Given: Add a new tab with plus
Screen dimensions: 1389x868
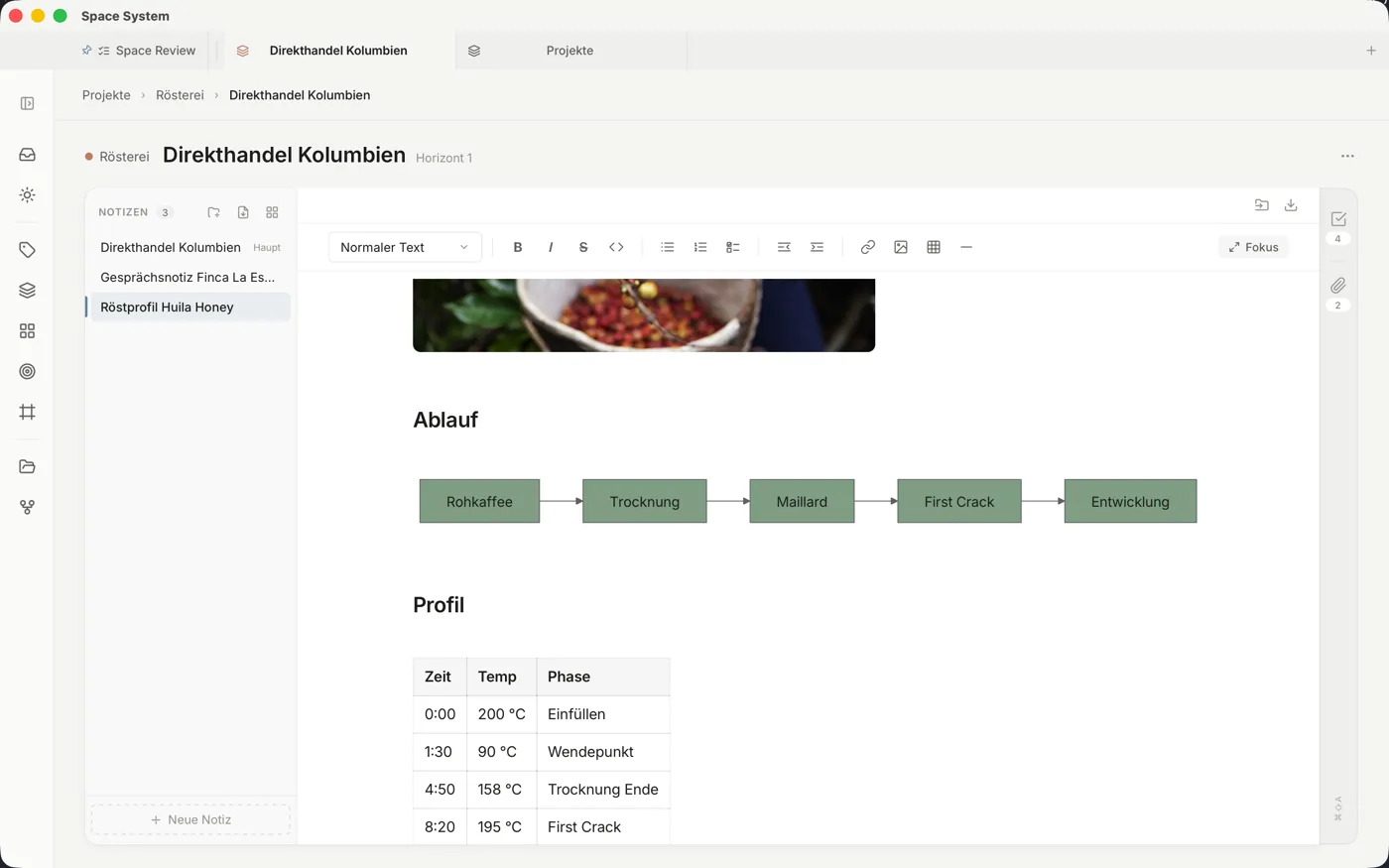Looking at the screenshot, I should tap(1371, 51).
